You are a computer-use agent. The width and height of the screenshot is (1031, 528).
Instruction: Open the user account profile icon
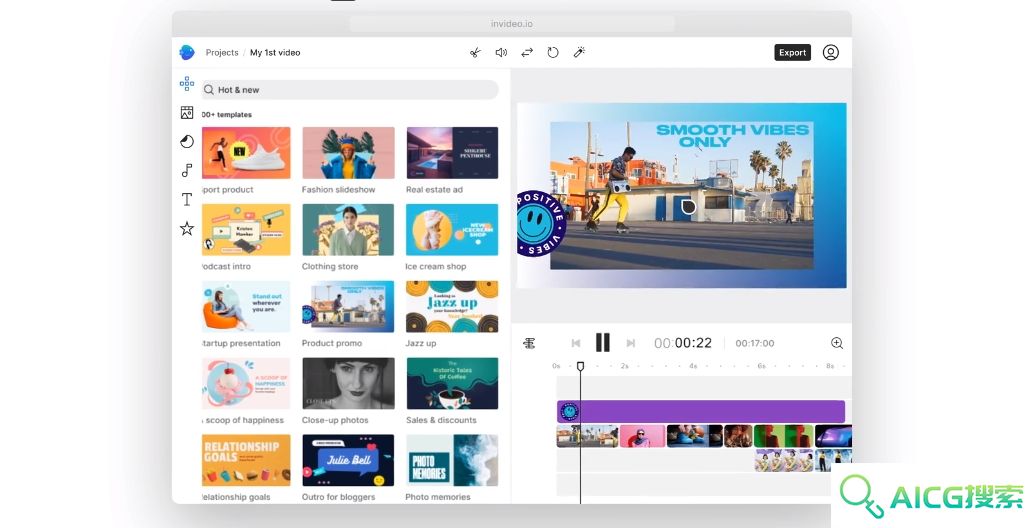click(x=830, y=53)
